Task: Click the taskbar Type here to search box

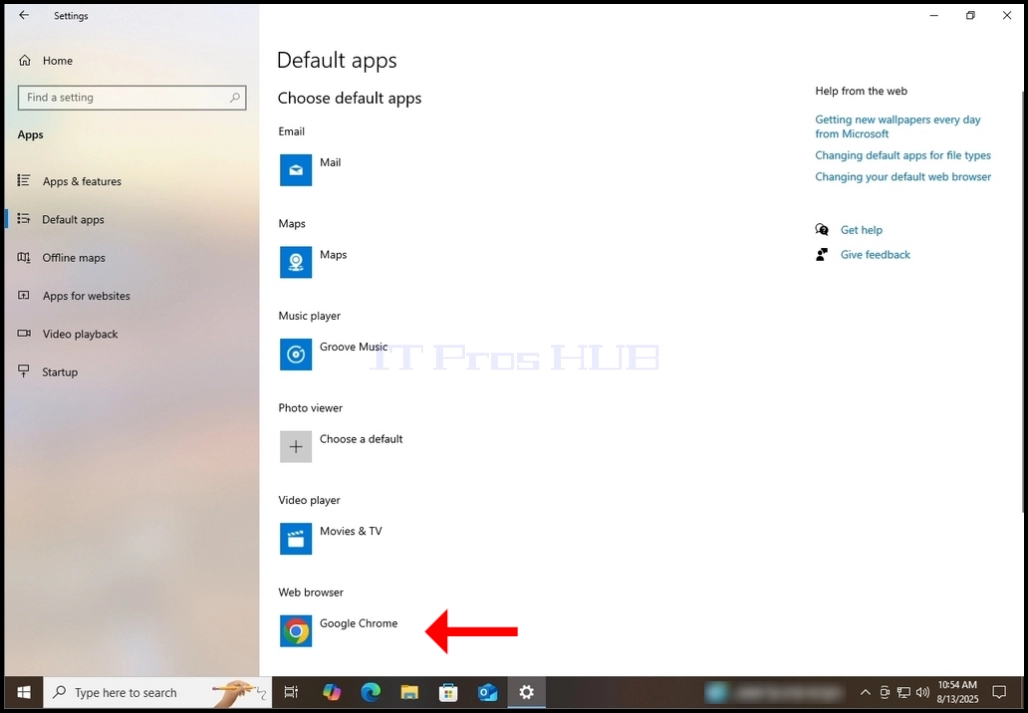Action: pyautogui.click(x=157, y=693)
